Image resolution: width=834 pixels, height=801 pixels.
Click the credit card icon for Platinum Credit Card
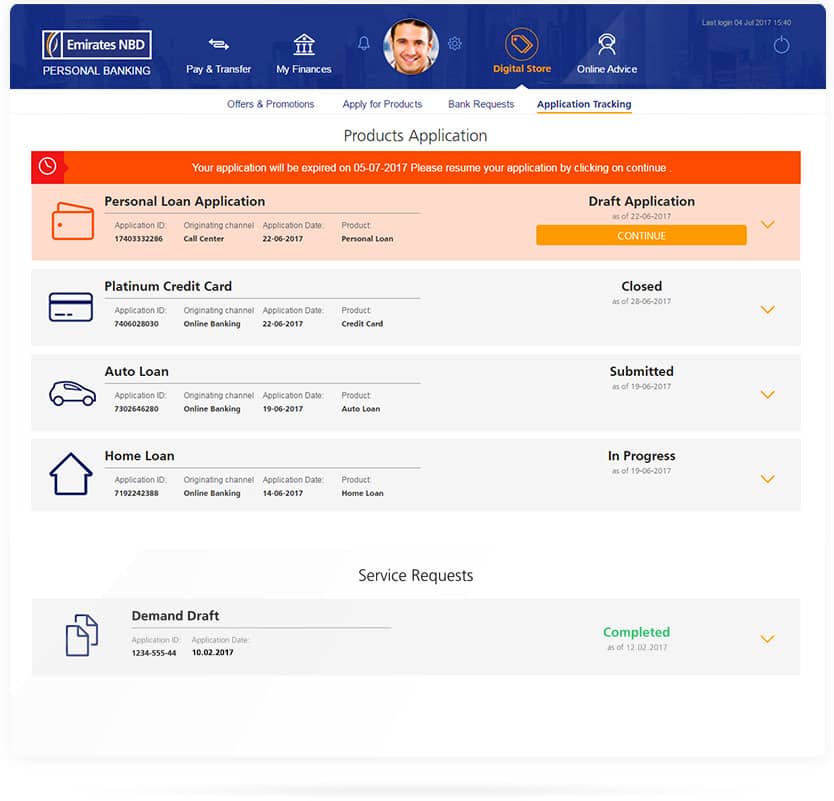(x=71, y=307)
